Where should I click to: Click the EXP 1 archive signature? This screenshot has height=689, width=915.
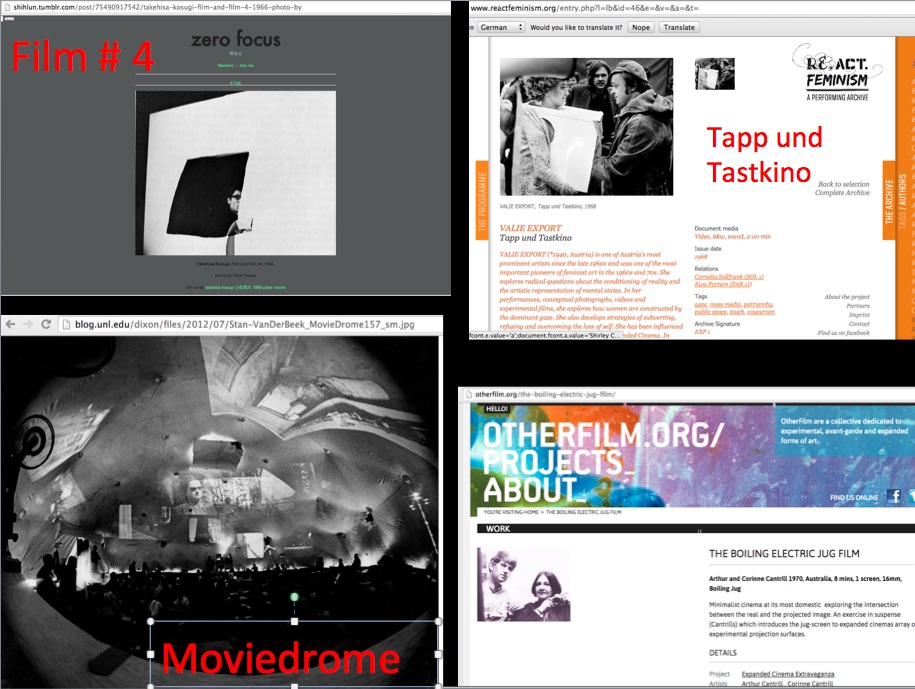pyautogui.click(x=702, y=331)
